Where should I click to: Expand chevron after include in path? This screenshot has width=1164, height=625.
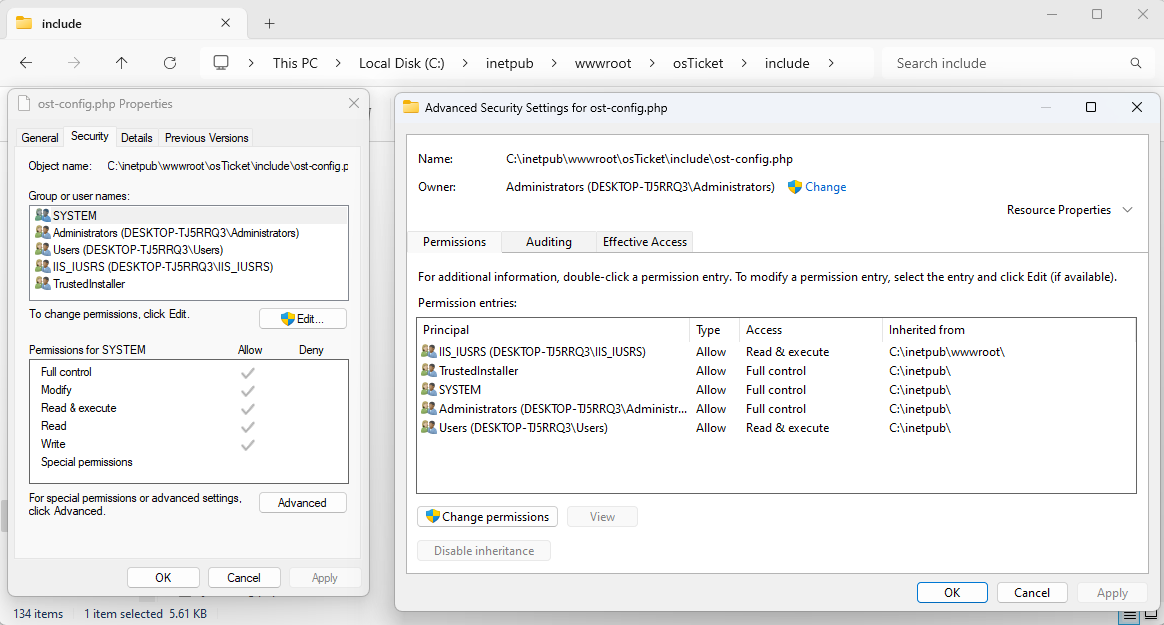[831, 63]
